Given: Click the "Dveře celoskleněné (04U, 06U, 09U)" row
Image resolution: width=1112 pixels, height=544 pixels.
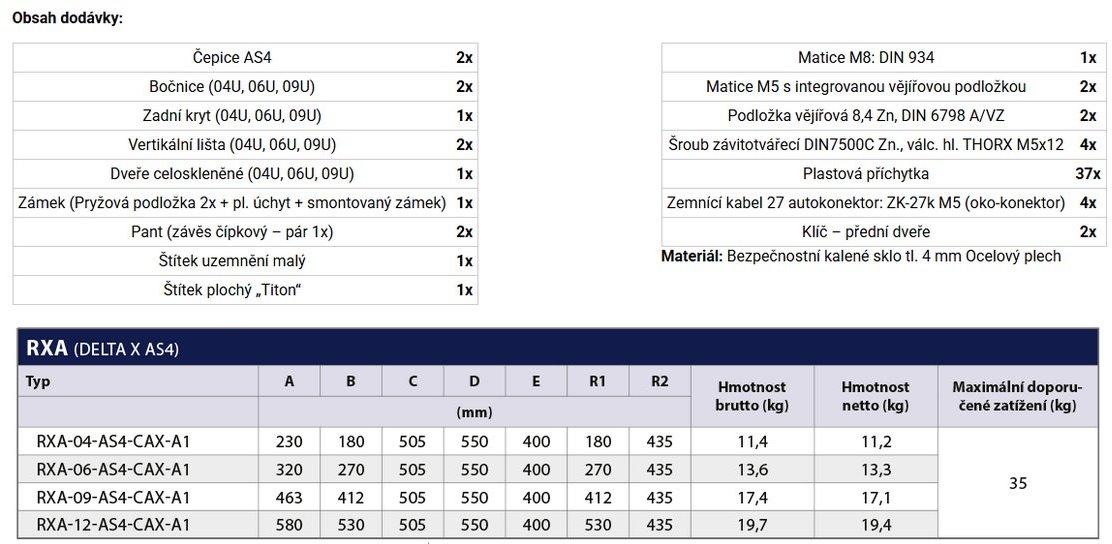Looking at the screenshot, I should point(231,174).
